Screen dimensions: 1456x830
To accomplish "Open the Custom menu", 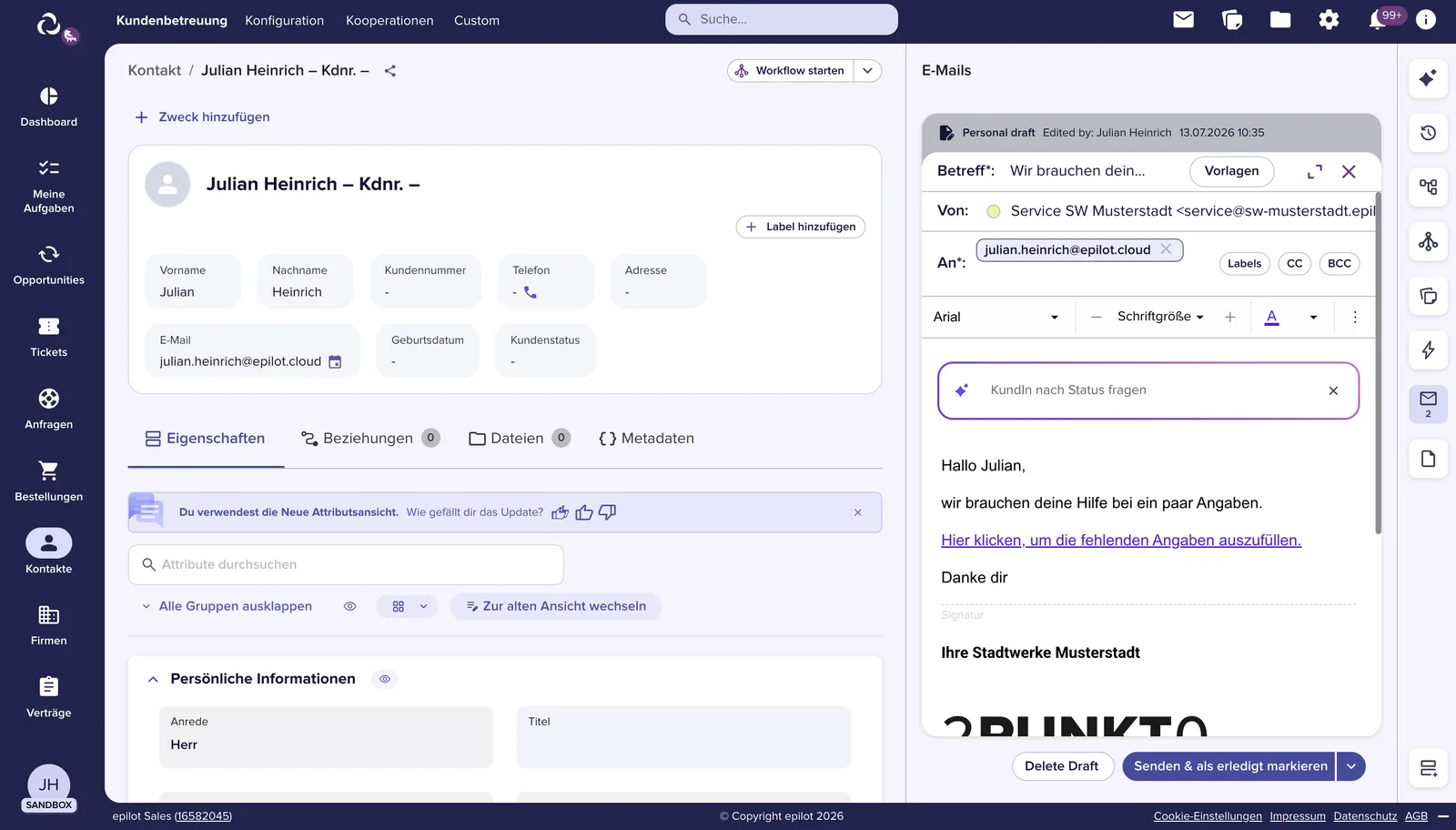I will pyautogui.click(x=477, y=20).
